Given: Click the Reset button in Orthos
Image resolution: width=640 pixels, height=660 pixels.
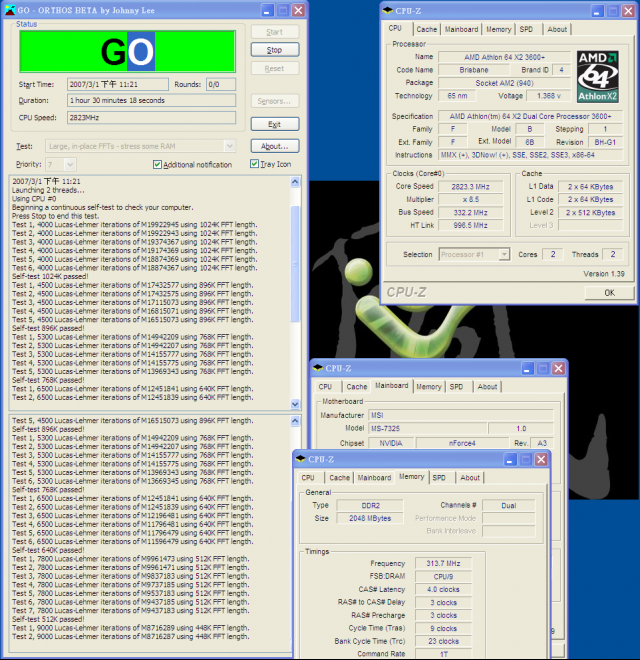Looking at the screenshot, I should click(x=275, y=68).
